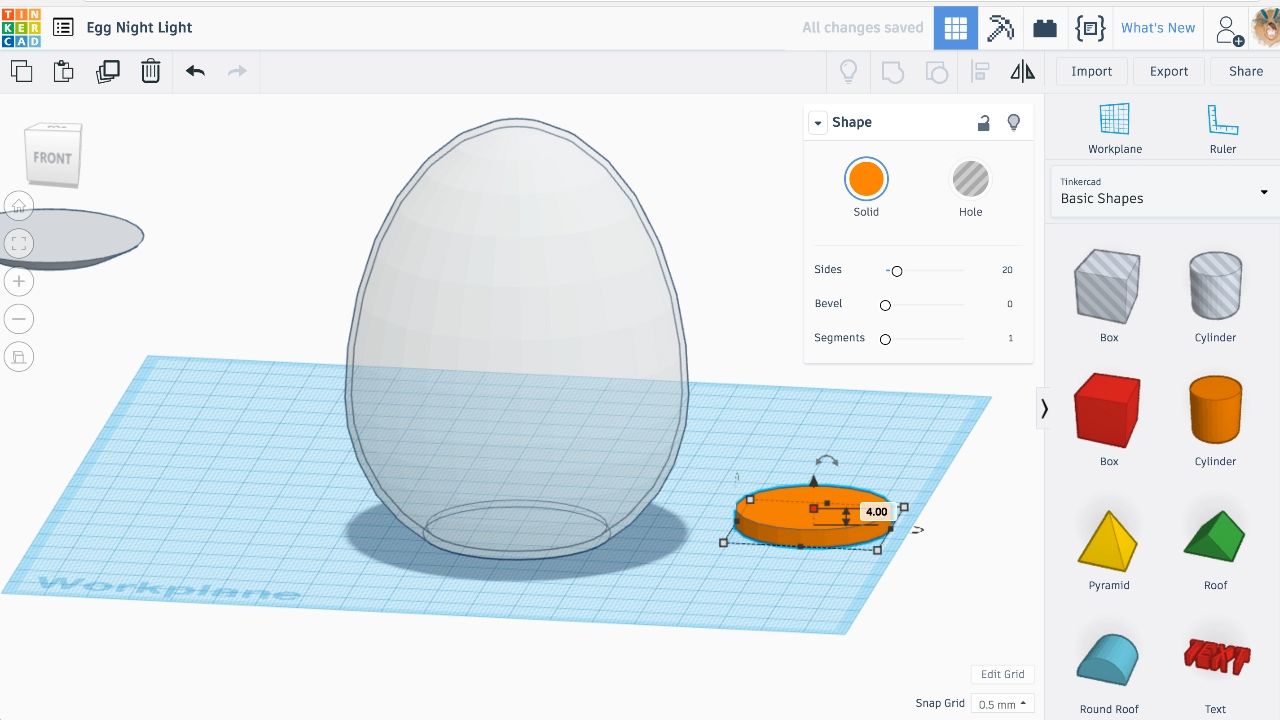Click the Edit Grid button

pos(1002,674)
